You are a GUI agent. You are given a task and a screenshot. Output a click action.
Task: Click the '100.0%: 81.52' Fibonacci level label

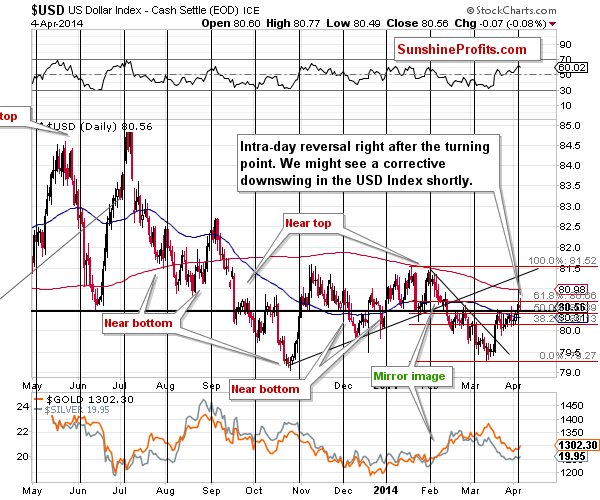[x=562, y=261]
